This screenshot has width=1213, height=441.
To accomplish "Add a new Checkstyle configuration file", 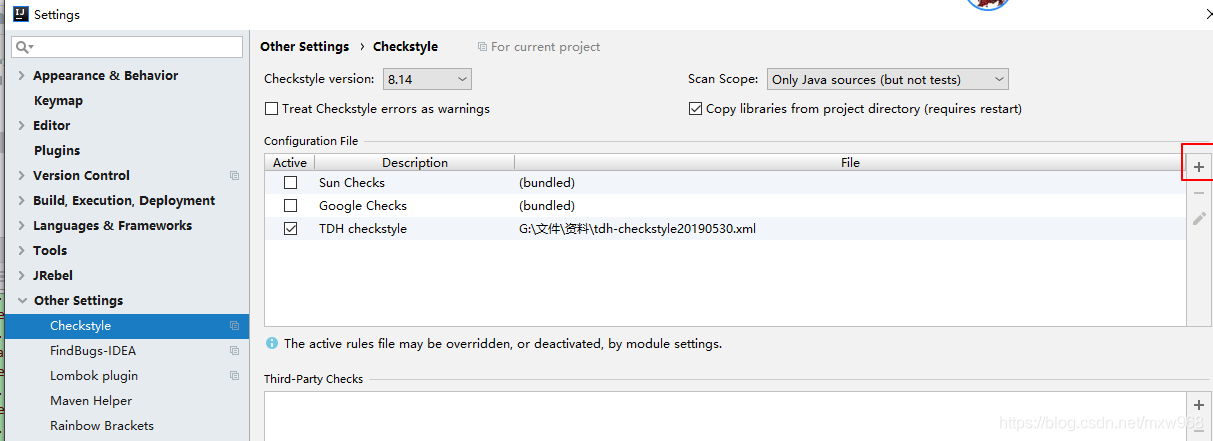I will (x=1199, y=167).
